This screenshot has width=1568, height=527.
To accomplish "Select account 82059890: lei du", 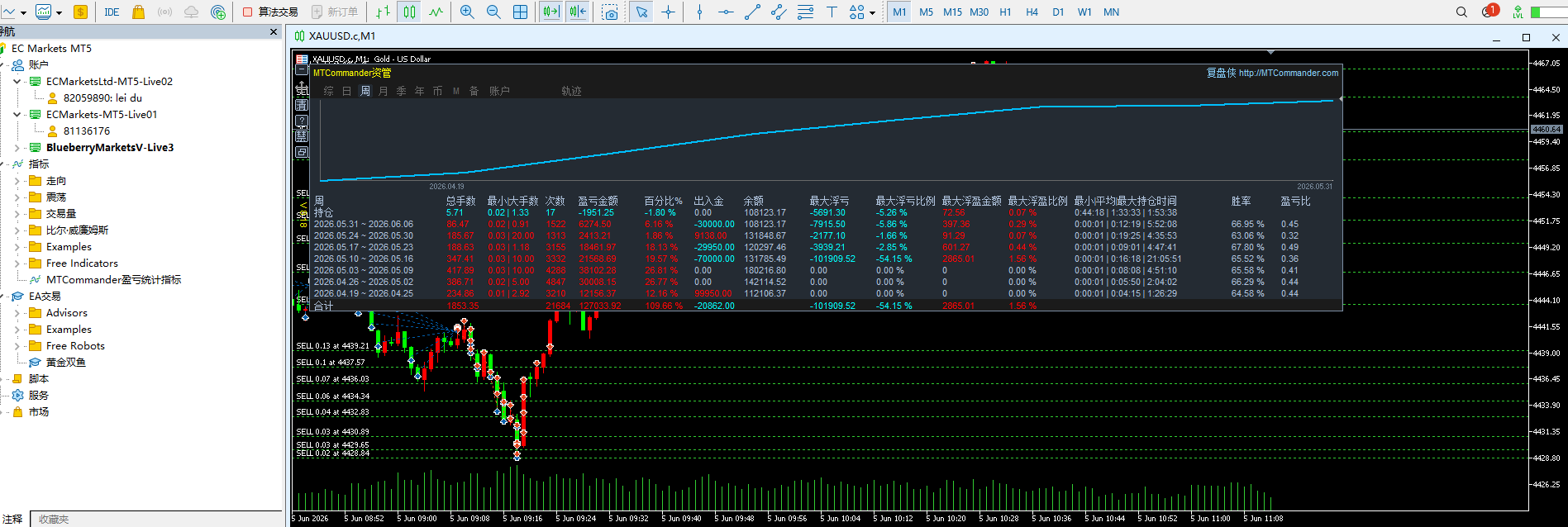I will tap(94, 97).
